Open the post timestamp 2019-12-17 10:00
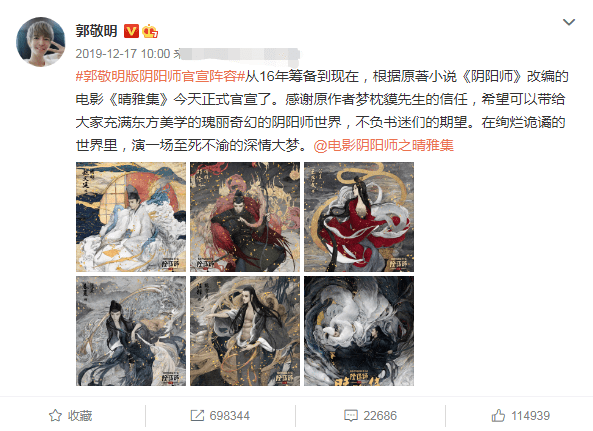 pos(123,54)
